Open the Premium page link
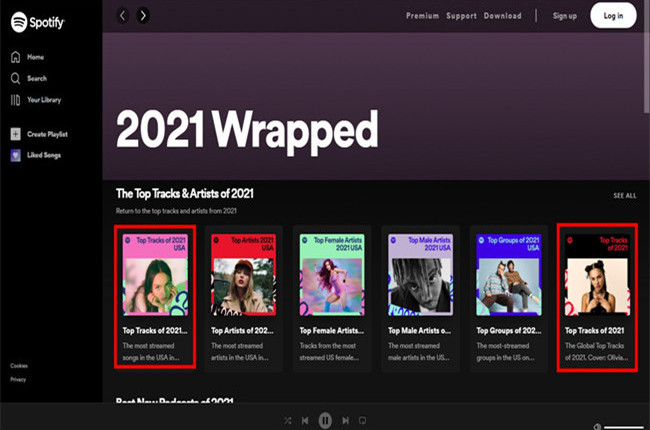650x430 pixels. (x=422, y=16)
